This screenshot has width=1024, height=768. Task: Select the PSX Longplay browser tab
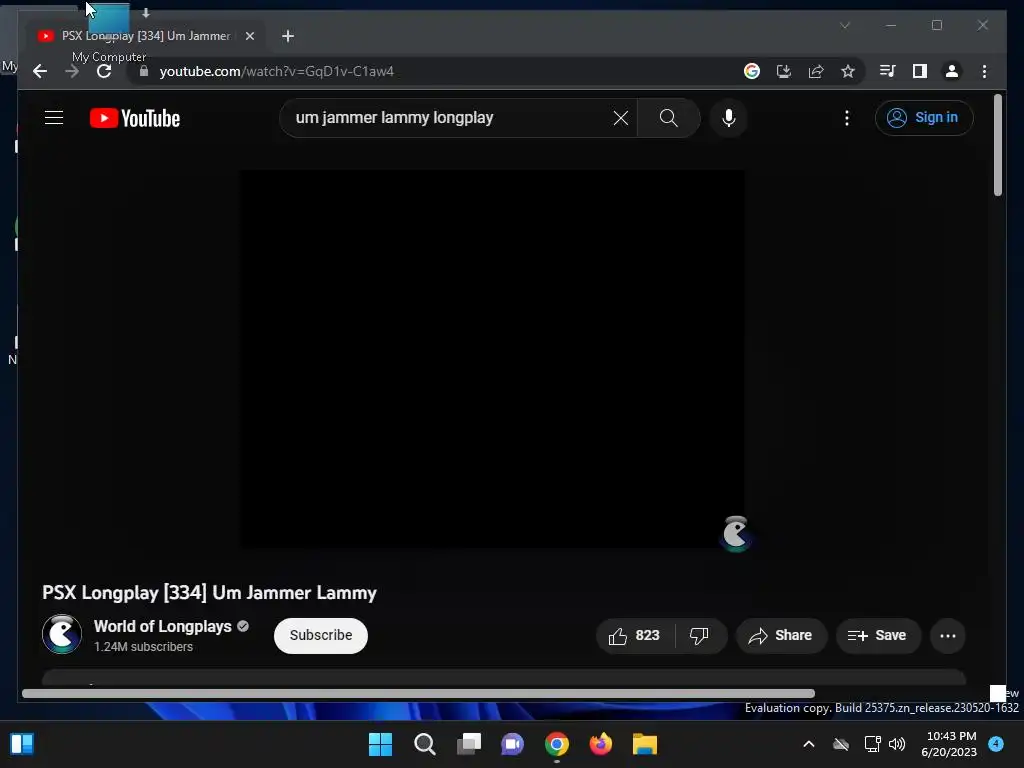coord(145,36)
